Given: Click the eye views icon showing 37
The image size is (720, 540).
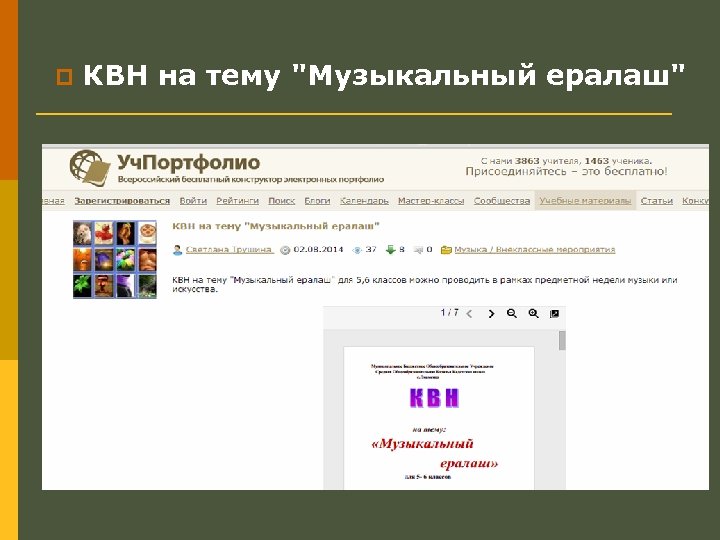Looking at the screenshot, I should click(357, 250).
